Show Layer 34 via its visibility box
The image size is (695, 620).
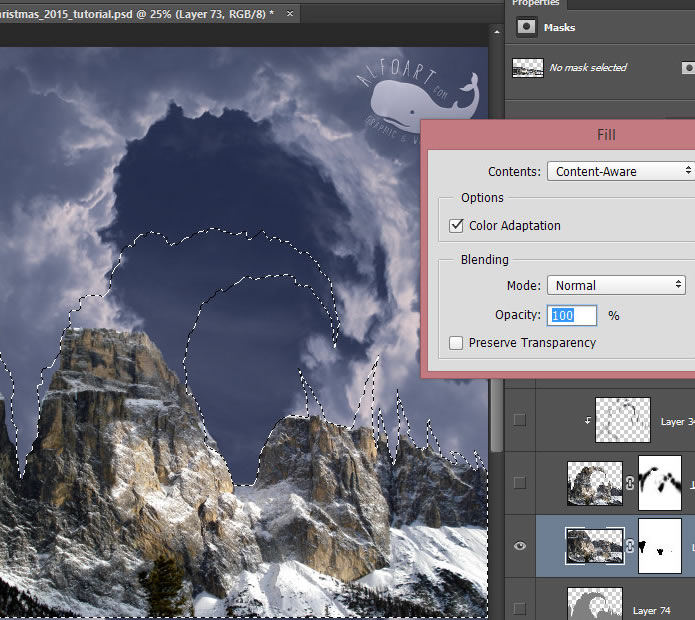519,420
